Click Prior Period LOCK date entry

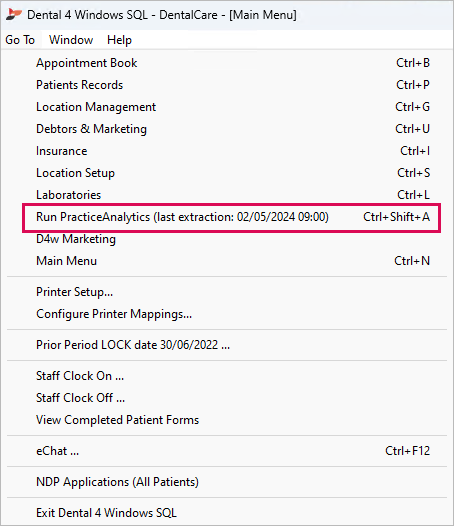click(x=227, y=345)
